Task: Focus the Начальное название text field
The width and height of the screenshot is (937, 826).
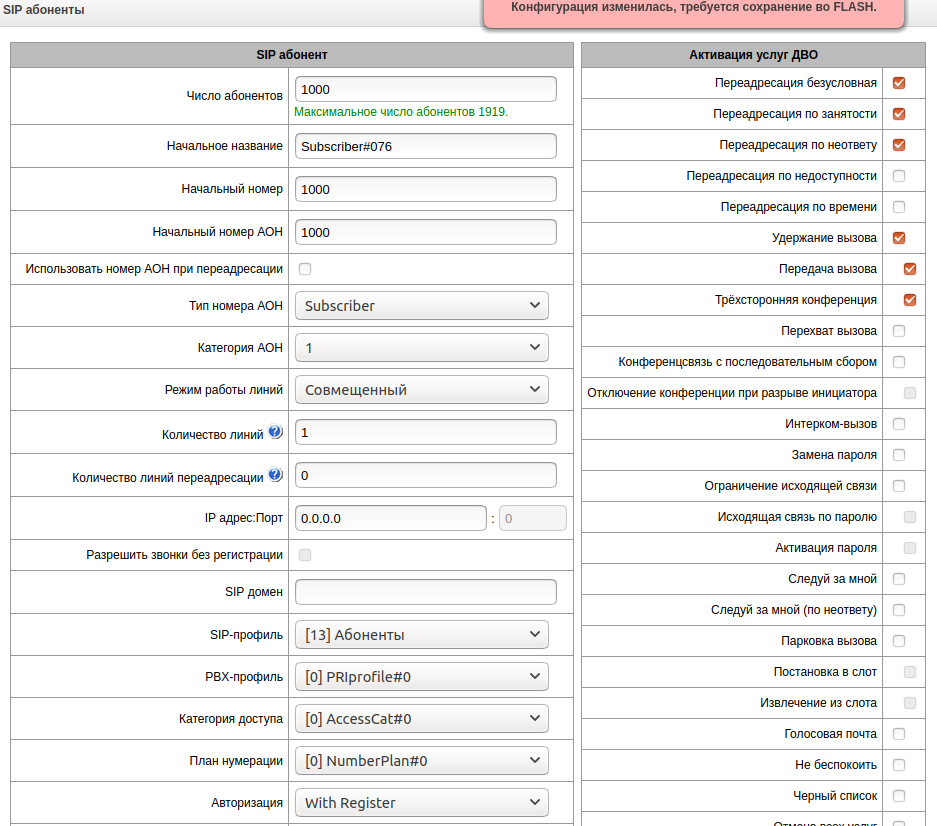Action: (426, 146)
